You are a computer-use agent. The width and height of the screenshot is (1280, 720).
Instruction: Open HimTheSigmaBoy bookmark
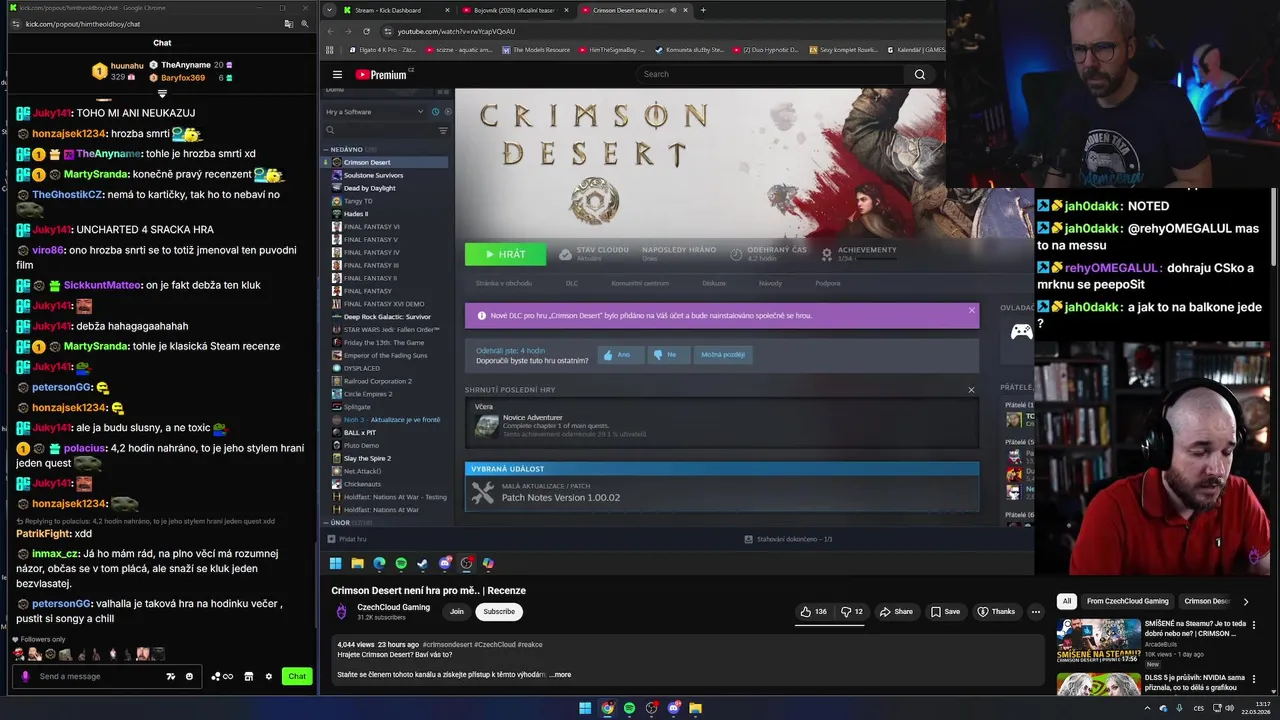[612, 49]
